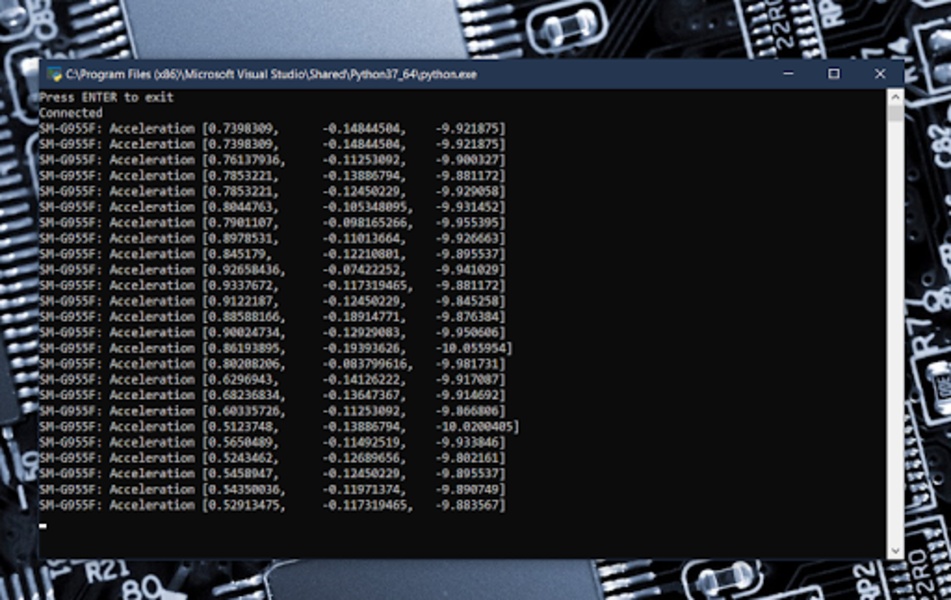Select the Y-axis value -0.18914771

pyautogui.click(x=361, y=317)
